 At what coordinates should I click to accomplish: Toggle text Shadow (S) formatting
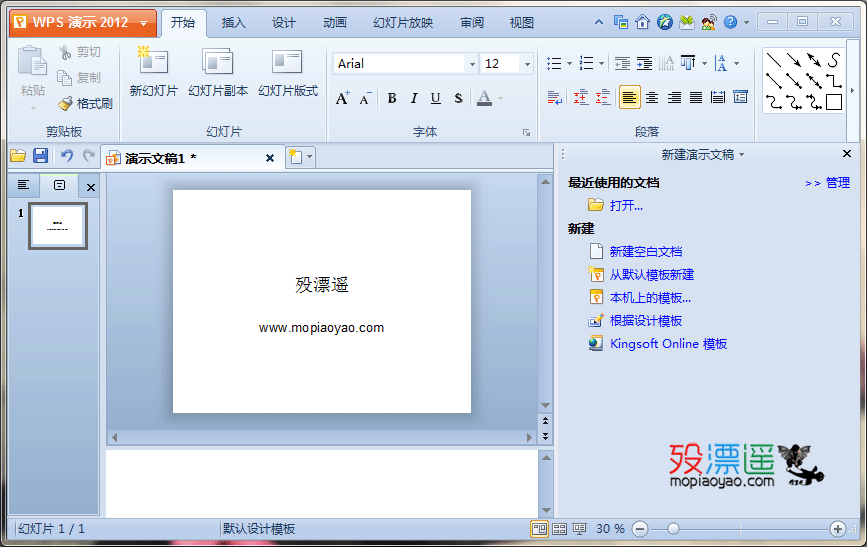click(458, 98)
